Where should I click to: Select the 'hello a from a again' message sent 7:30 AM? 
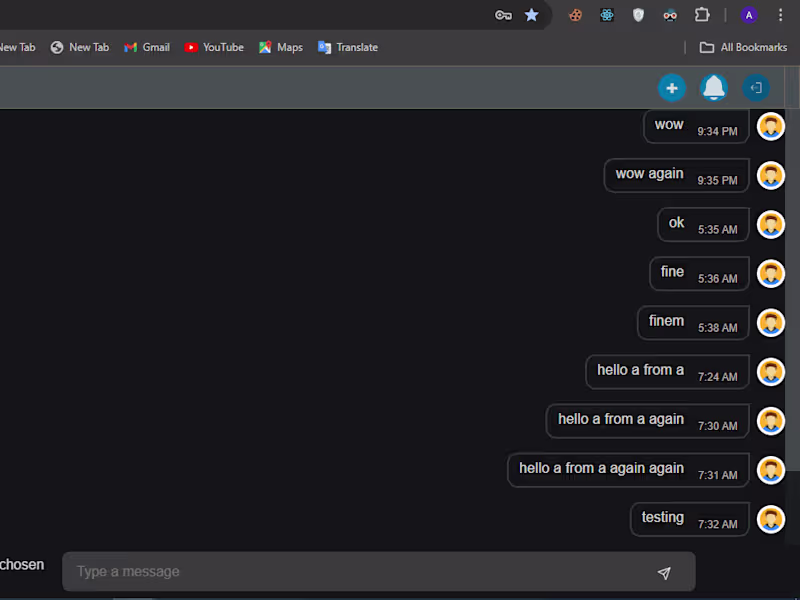pyautogui.click(x=648, y=420)
